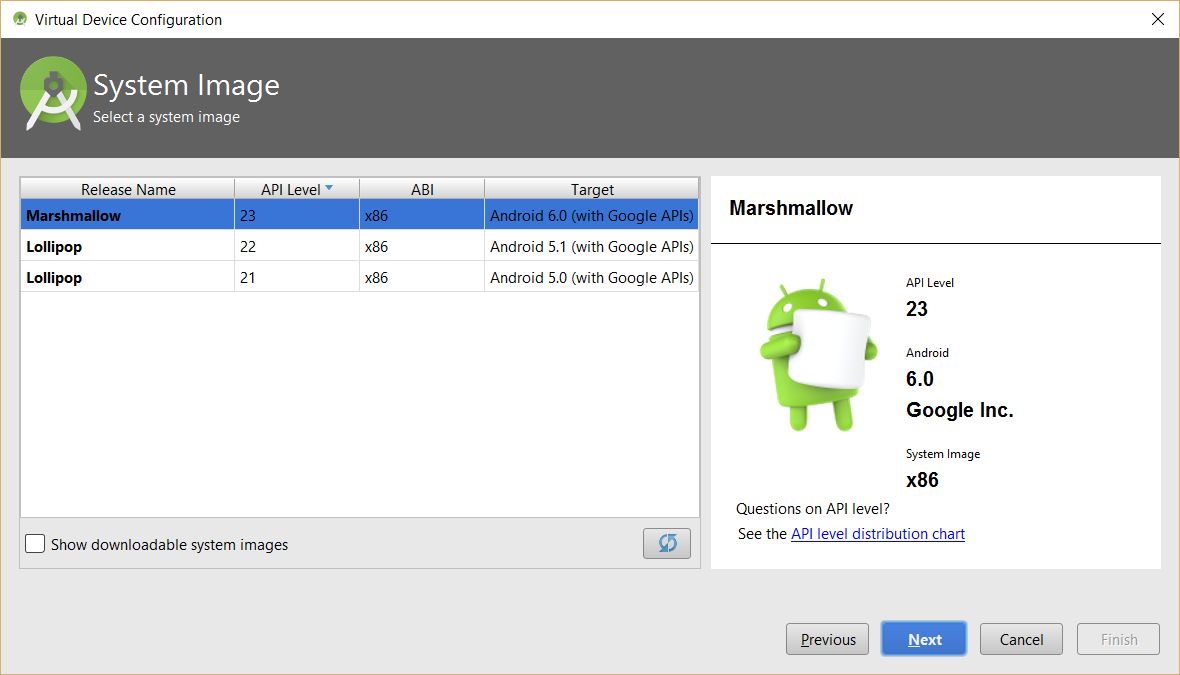The height and width of the screenshot is (675, 1180).
Task: Select the Marshmallow release row
Action: coord(360,215)
